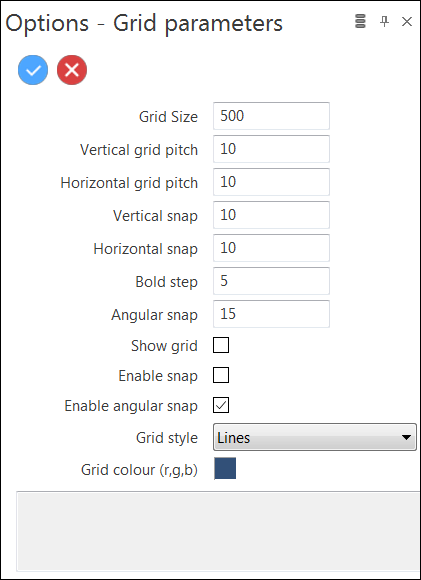Click the Grid Size input field
The image size is (421, 580).
pos(271,116)
